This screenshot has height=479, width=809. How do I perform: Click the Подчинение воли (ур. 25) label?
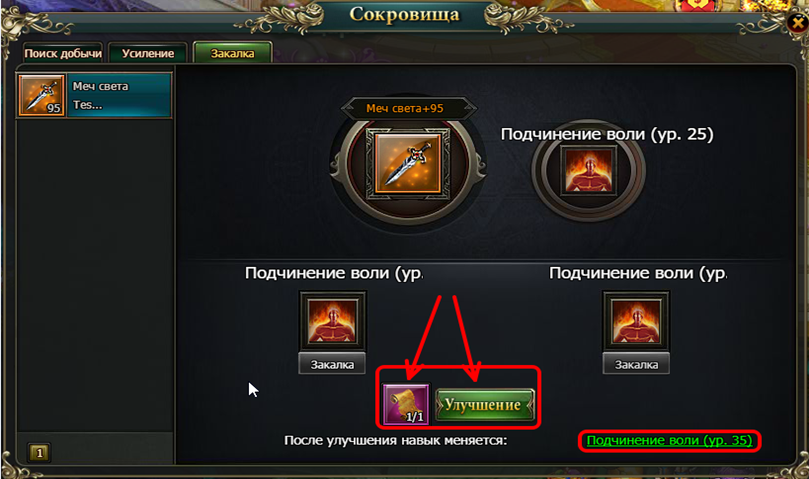[x=607, y=134]
